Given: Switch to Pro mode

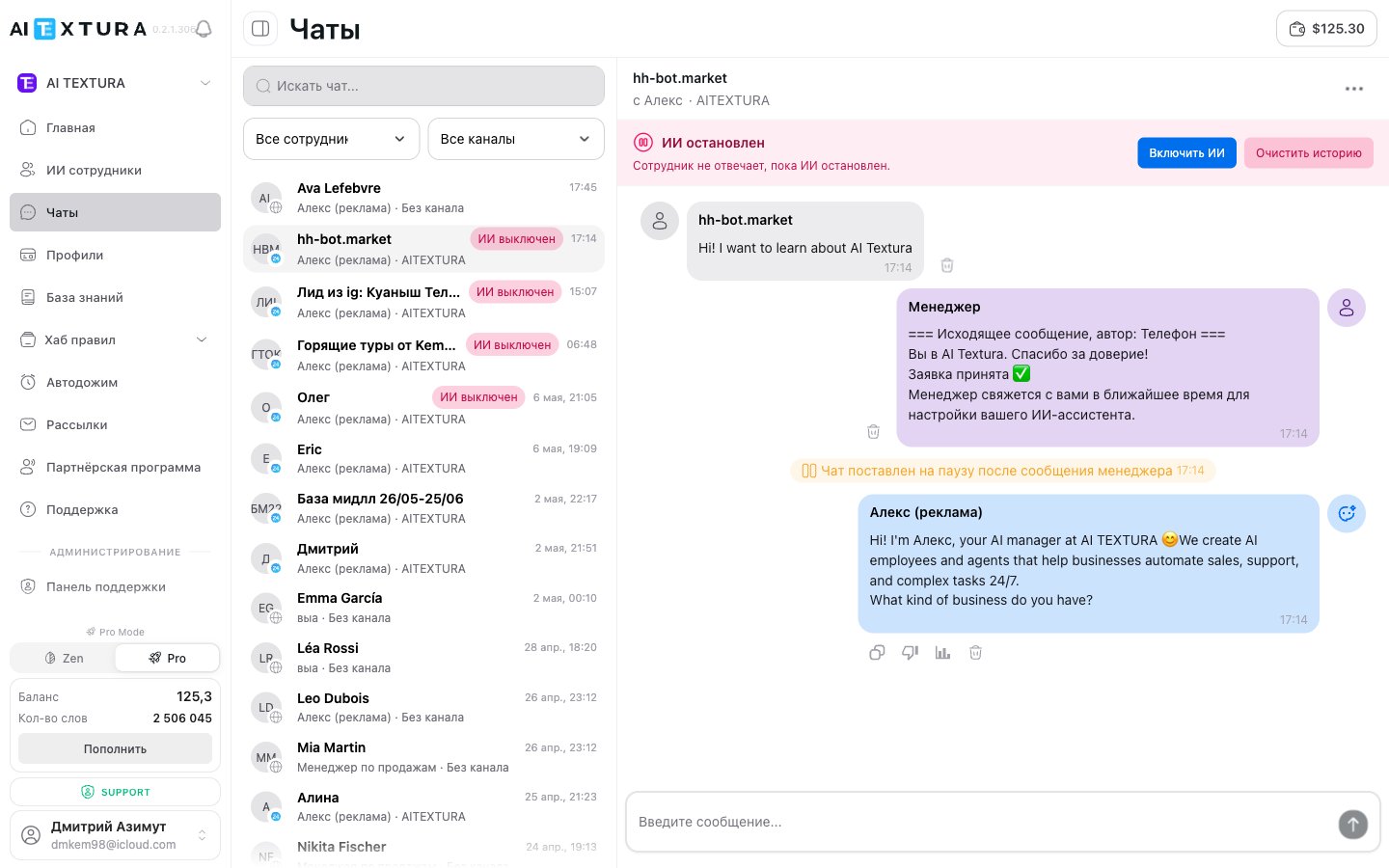Looking at the screenshot, I should 167,658.
